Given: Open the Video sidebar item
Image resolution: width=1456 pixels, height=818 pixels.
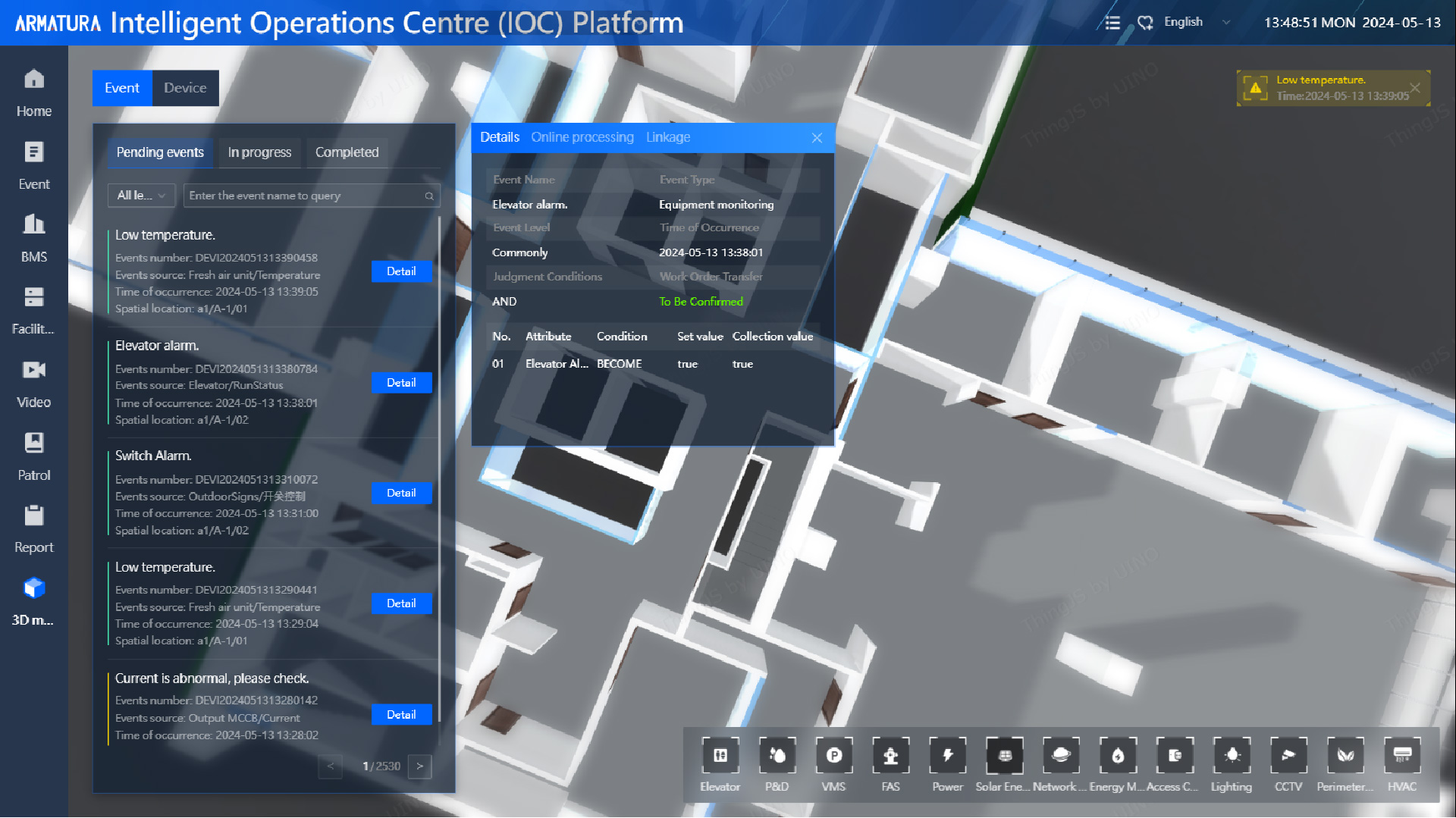Looking at the screenshot, I should tap(34, 382).
